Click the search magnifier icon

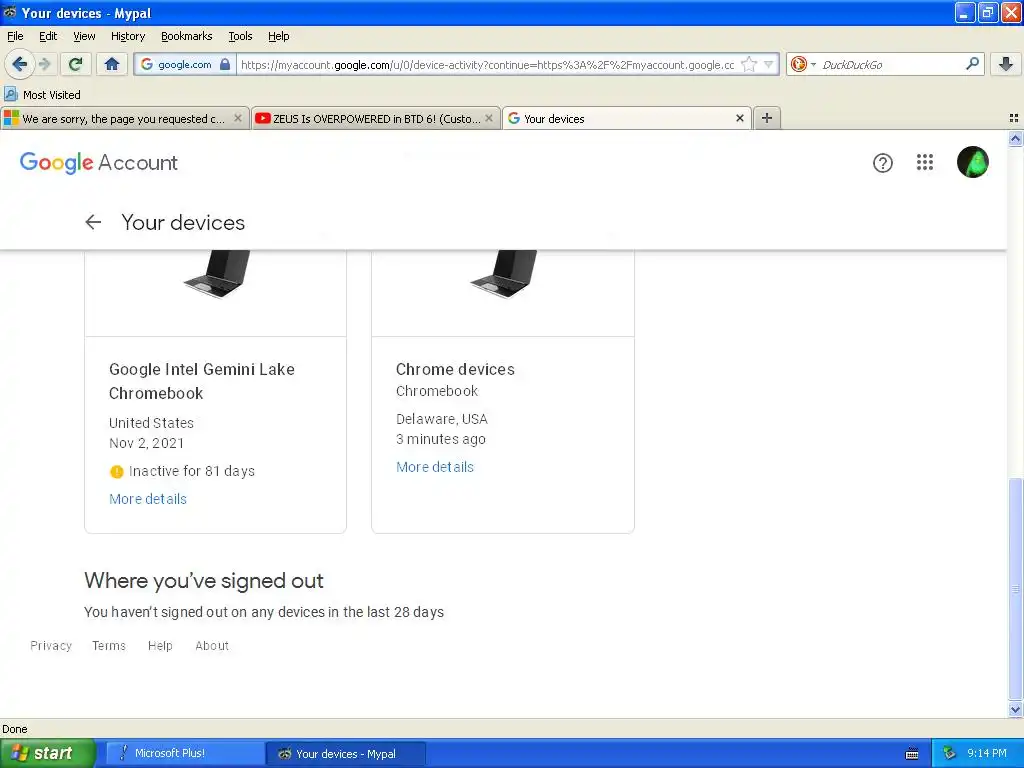click(x=972, y=63)
